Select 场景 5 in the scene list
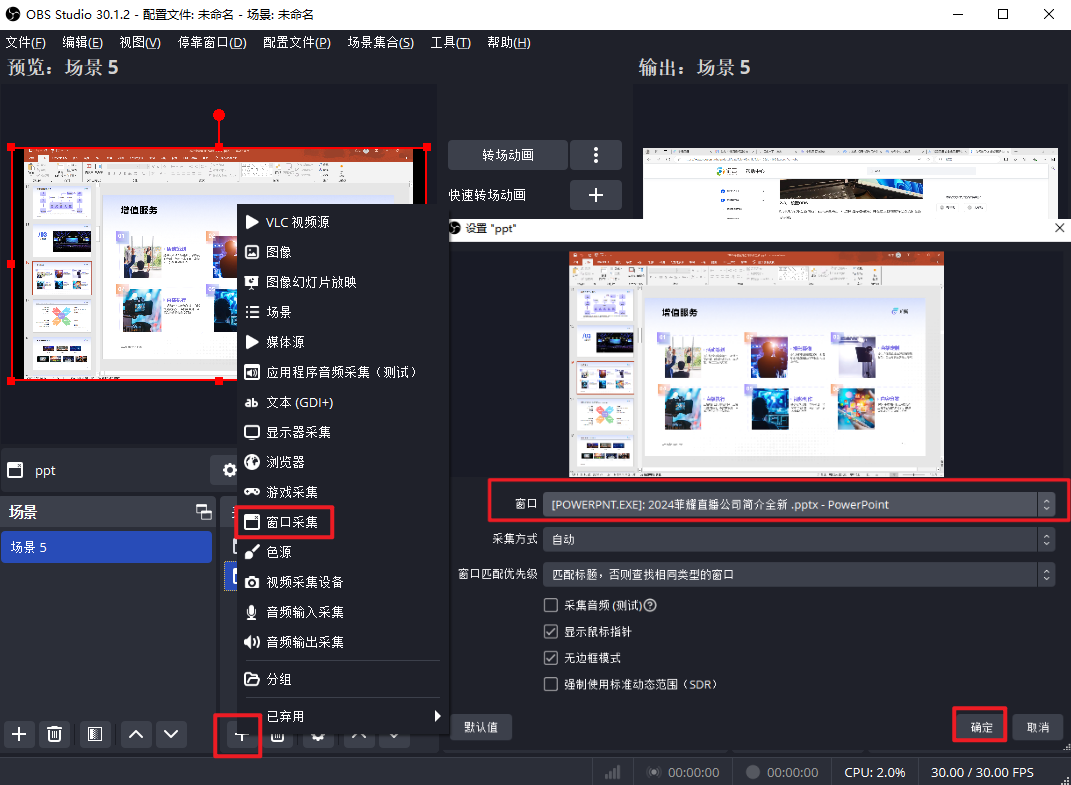Image resolution: width=1071 pixels, height=785 pixels. pos(106,547)
